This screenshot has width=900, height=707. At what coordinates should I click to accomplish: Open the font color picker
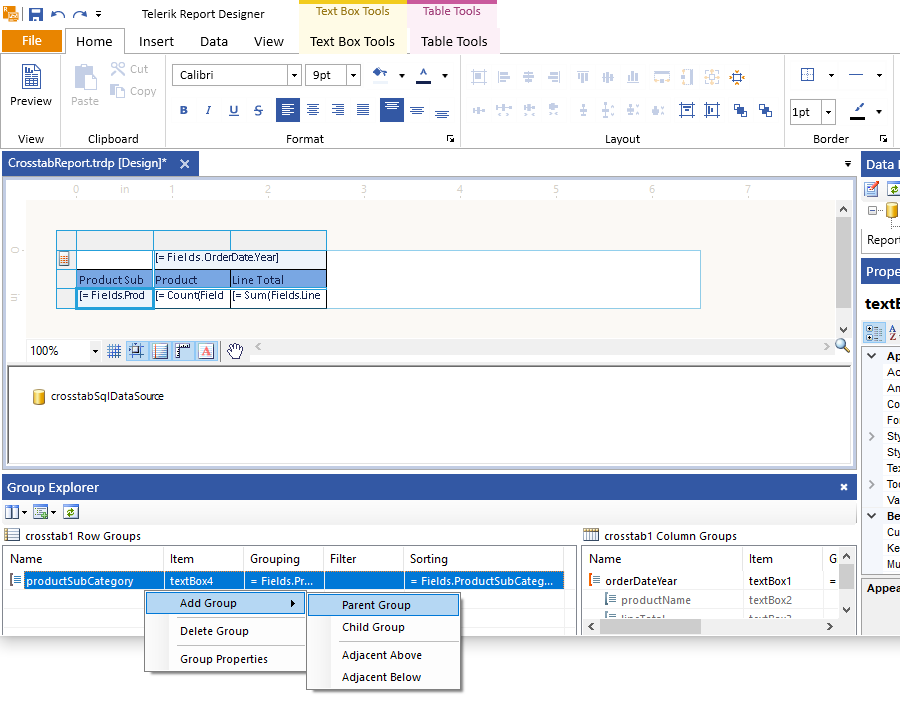423,75
